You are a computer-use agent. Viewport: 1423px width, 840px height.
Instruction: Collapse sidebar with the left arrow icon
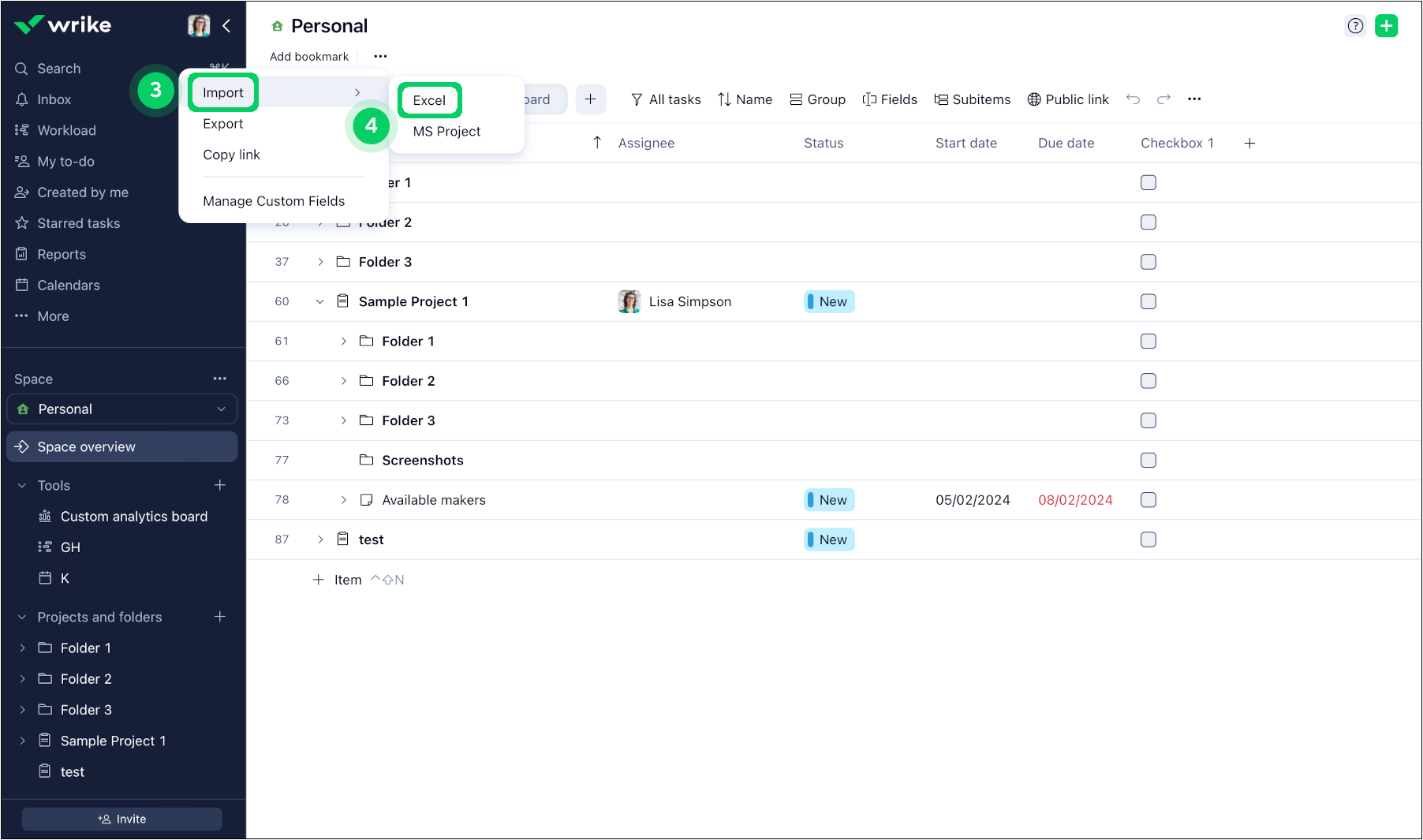tap(226, 26)
